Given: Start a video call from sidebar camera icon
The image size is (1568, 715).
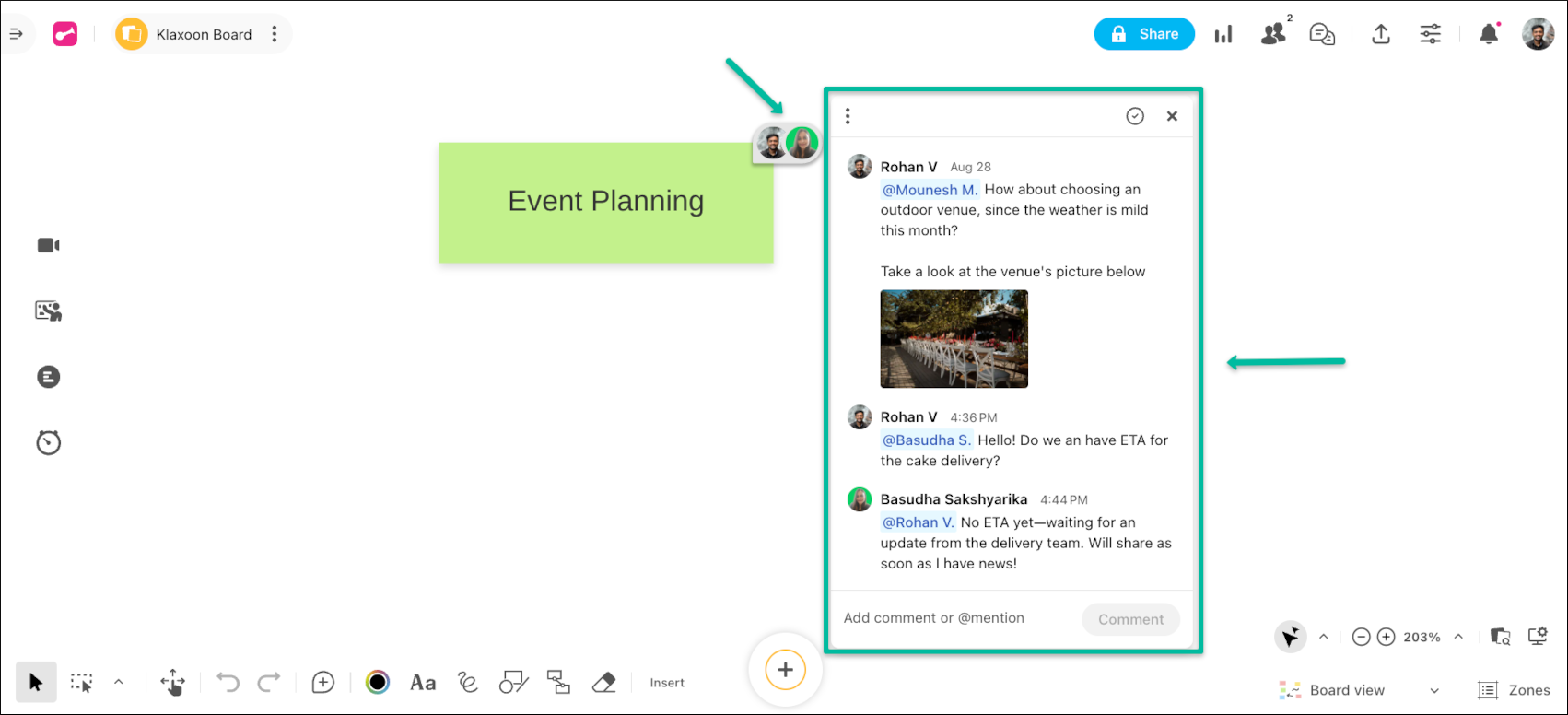Looking at the screenshot, I should (x=48, y=245).
